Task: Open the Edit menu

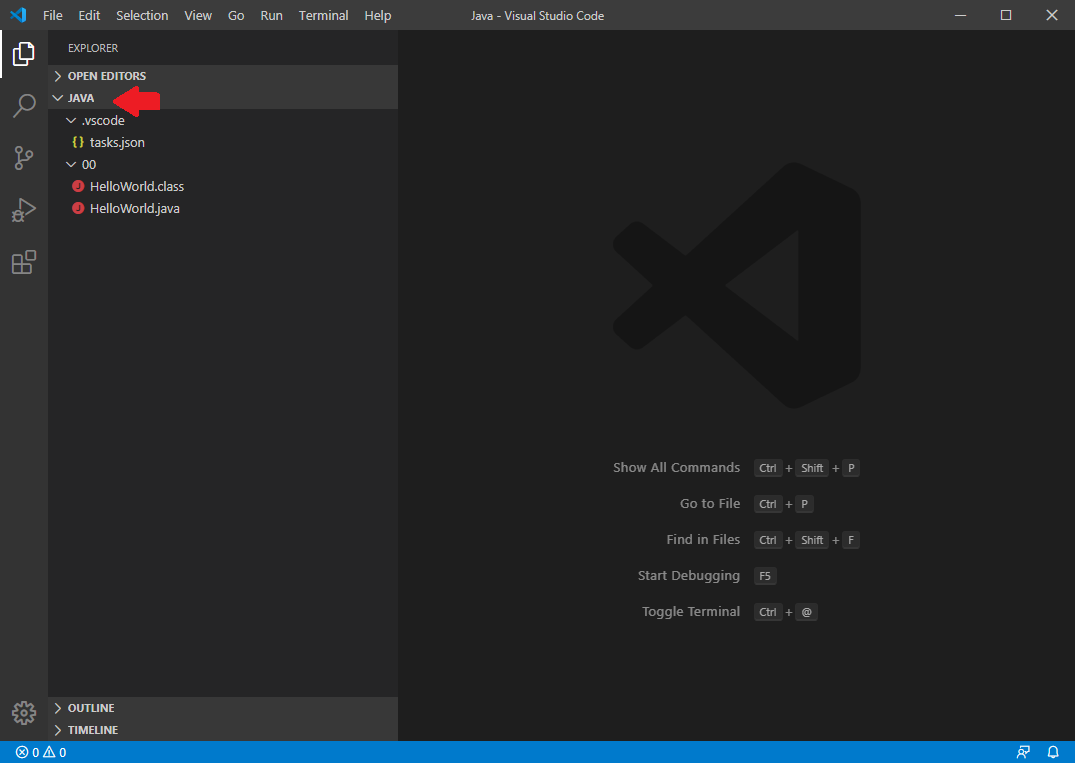Action: coord(89,15)
